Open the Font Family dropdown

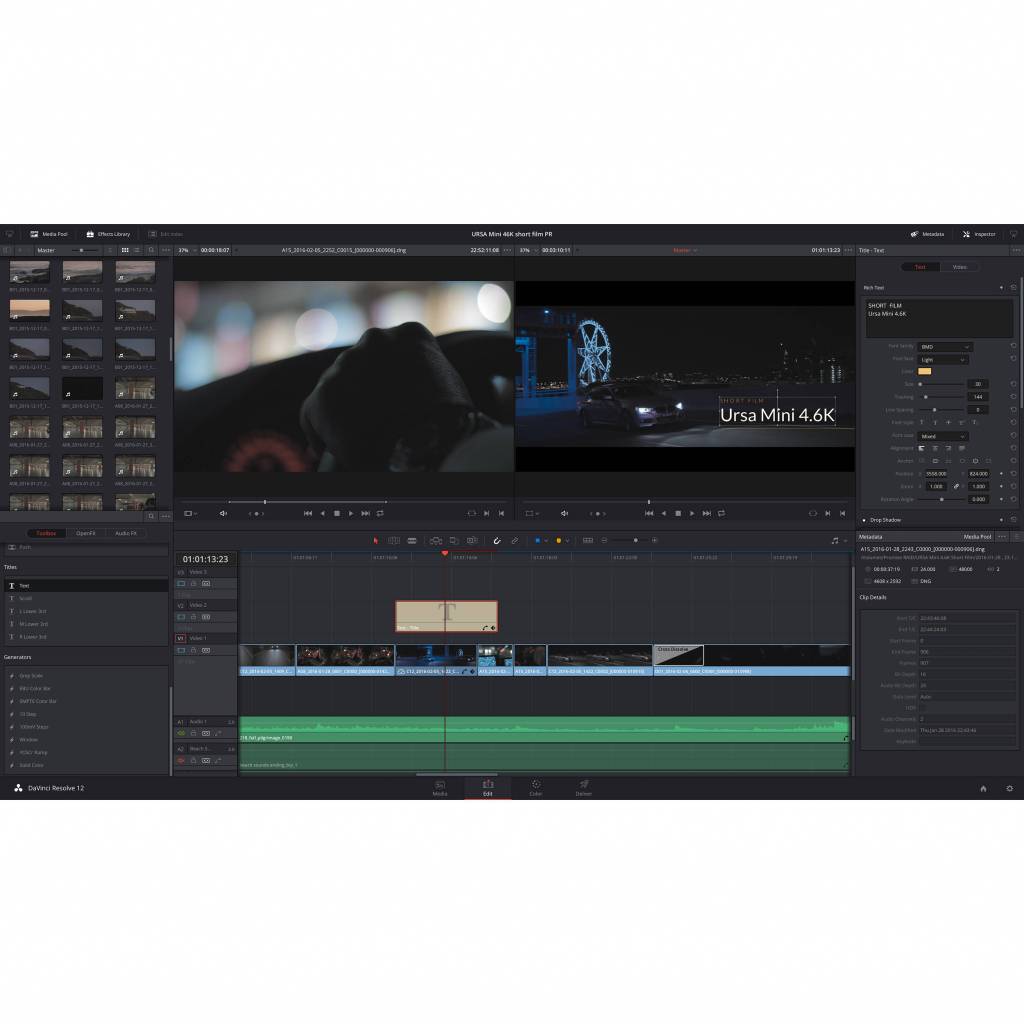point(945,347)
